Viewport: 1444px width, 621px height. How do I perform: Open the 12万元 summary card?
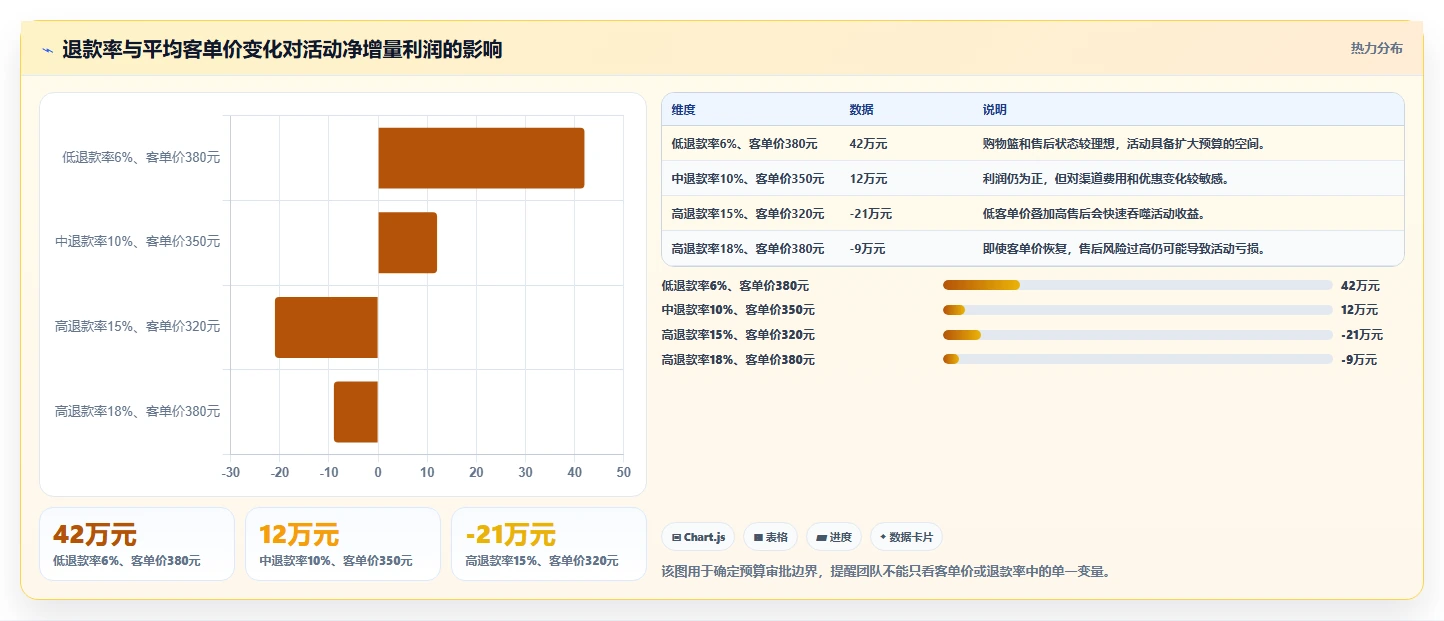(343, 544)
